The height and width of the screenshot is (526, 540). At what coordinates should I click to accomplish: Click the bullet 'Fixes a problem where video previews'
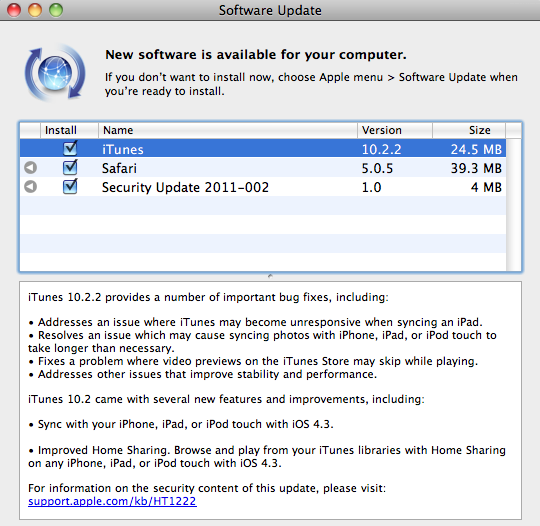[253, 361]
